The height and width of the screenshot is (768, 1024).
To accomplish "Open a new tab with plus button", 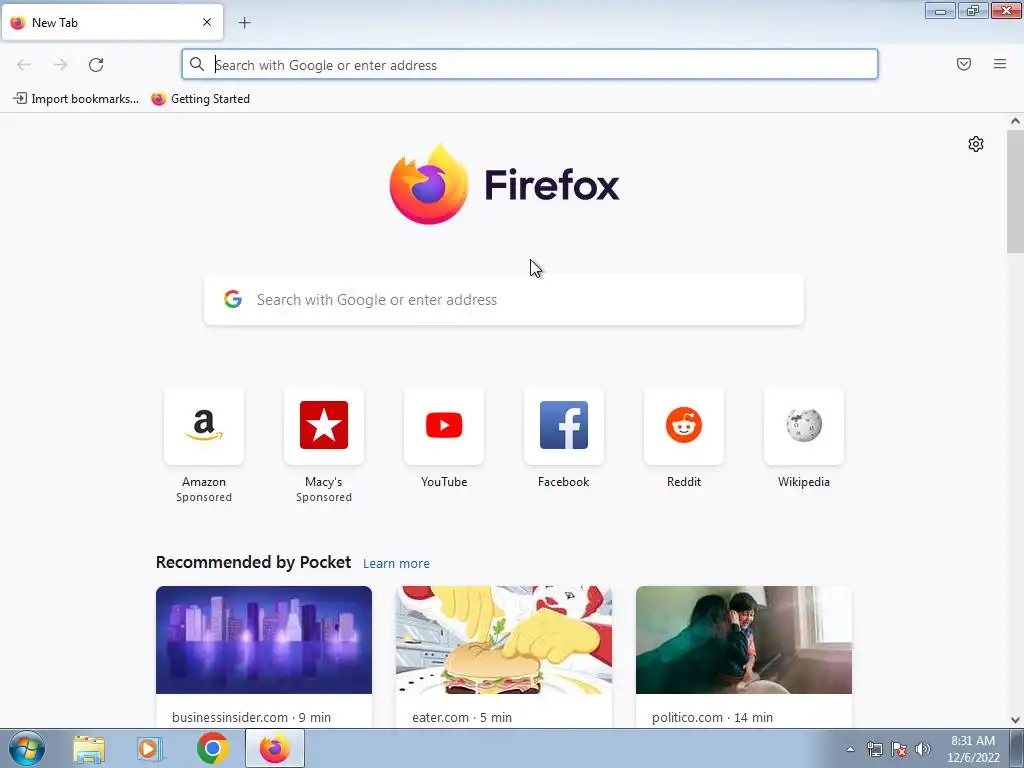I will [x=244, y=23].
